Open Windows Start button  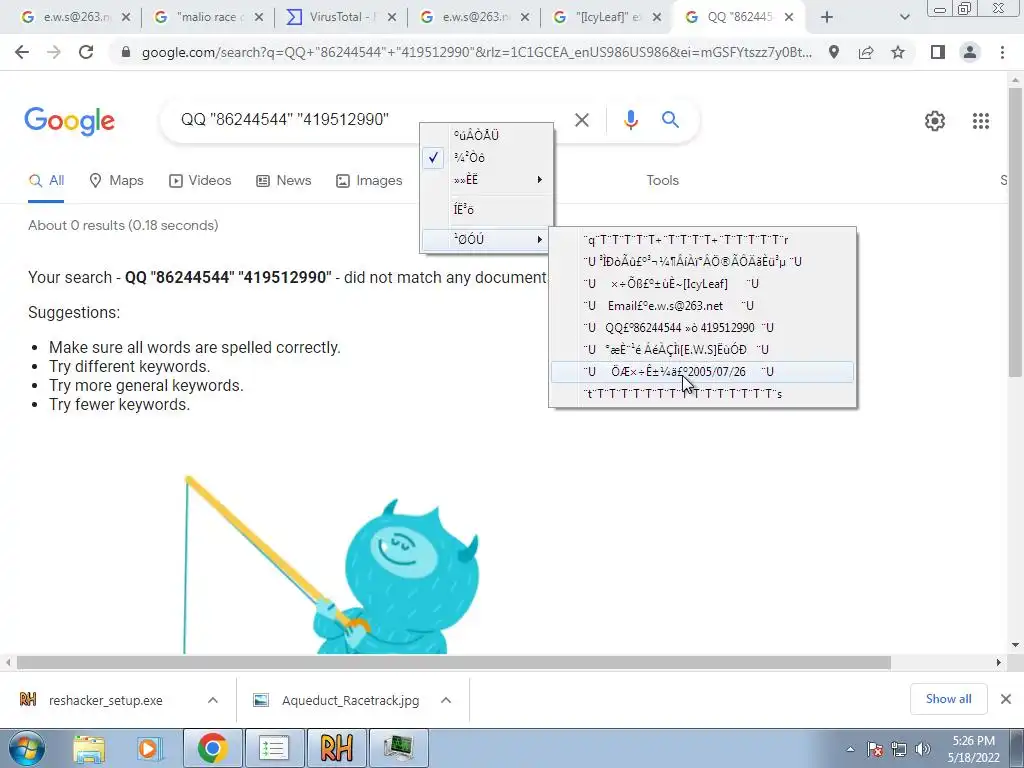pos(27,748)
